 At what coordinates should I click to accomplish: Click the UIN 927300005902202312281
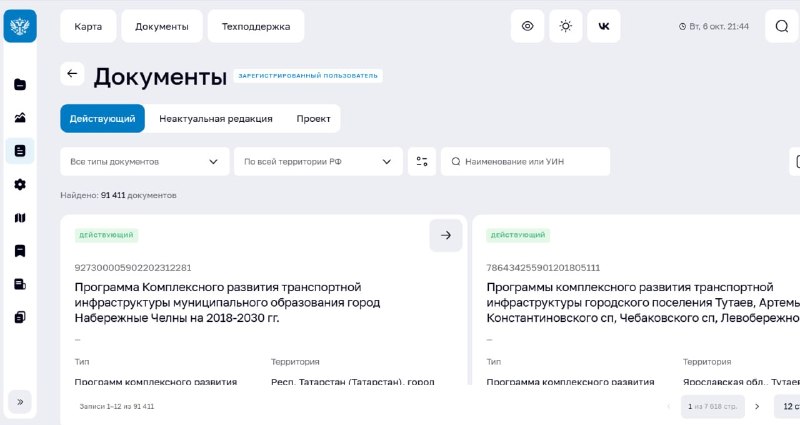(x=133, y=267)
